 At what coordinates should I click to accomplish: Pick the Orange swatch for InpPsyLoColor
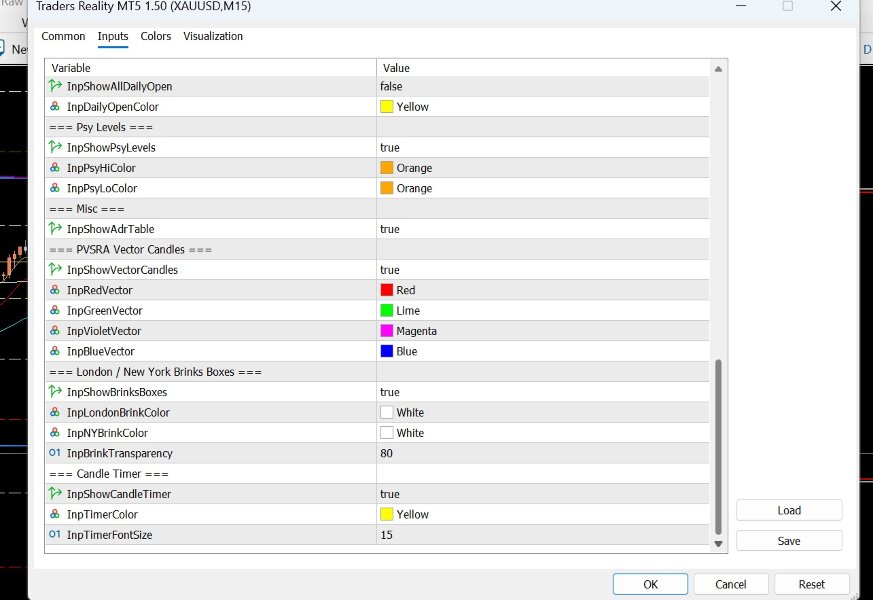[386, 188]
